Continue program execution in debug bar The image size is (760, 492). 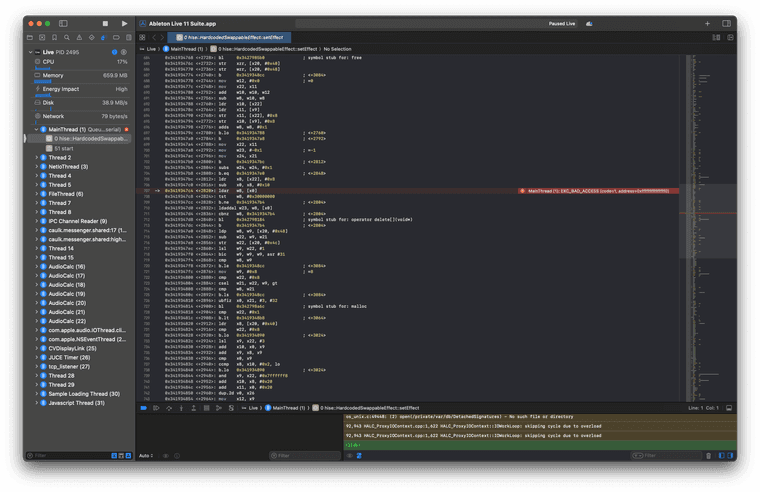pos(156,408)
